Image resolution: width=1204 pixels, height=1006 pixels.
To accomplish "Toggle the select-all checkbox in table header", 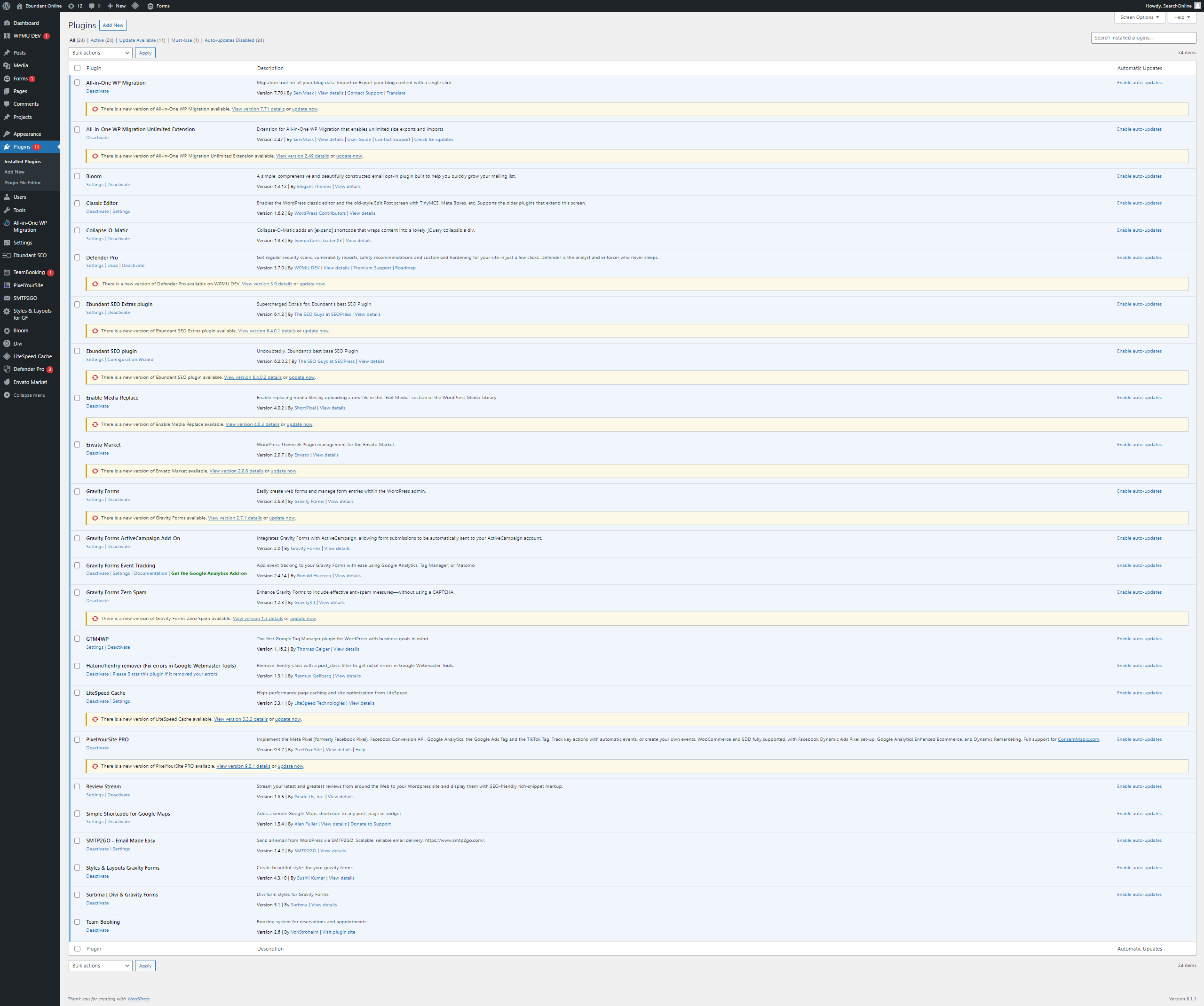I will click(x=78, y=68).
